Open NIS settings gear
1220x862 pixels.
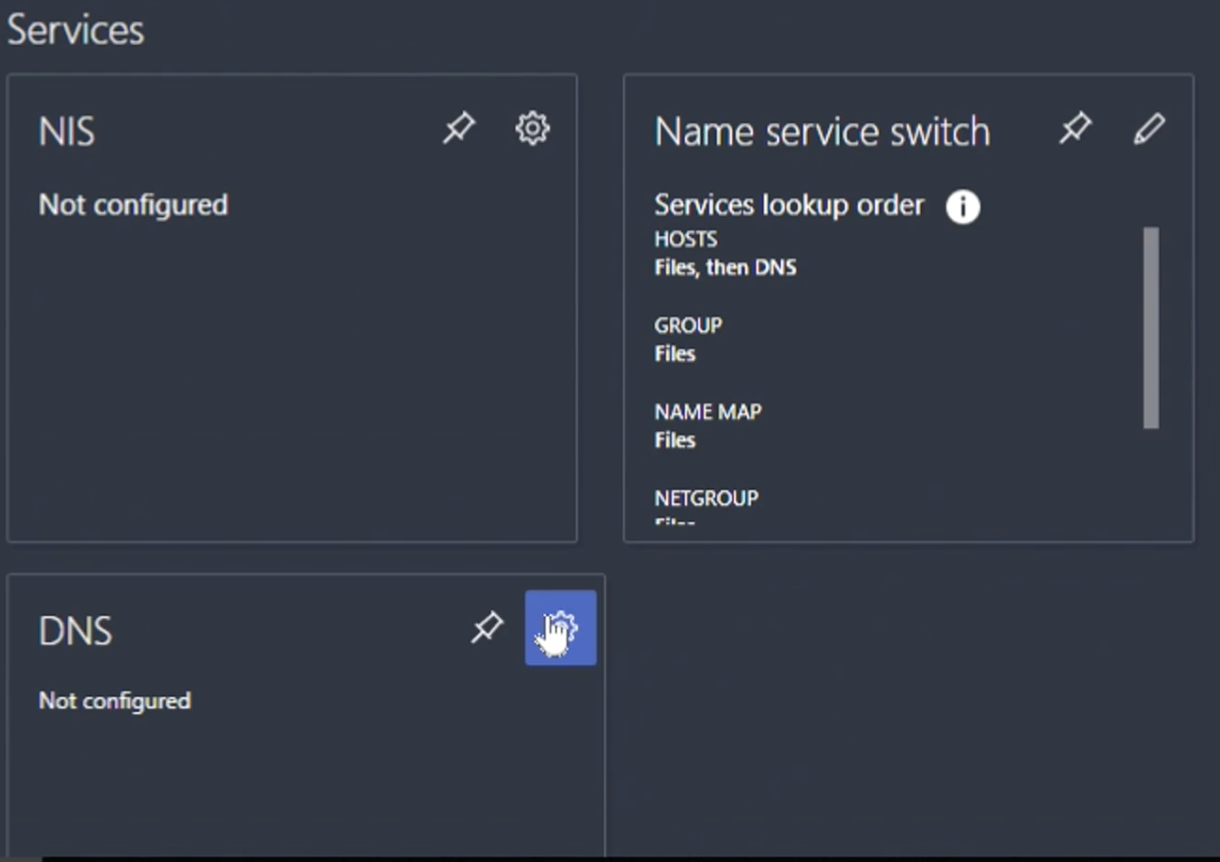pos(532,128)
